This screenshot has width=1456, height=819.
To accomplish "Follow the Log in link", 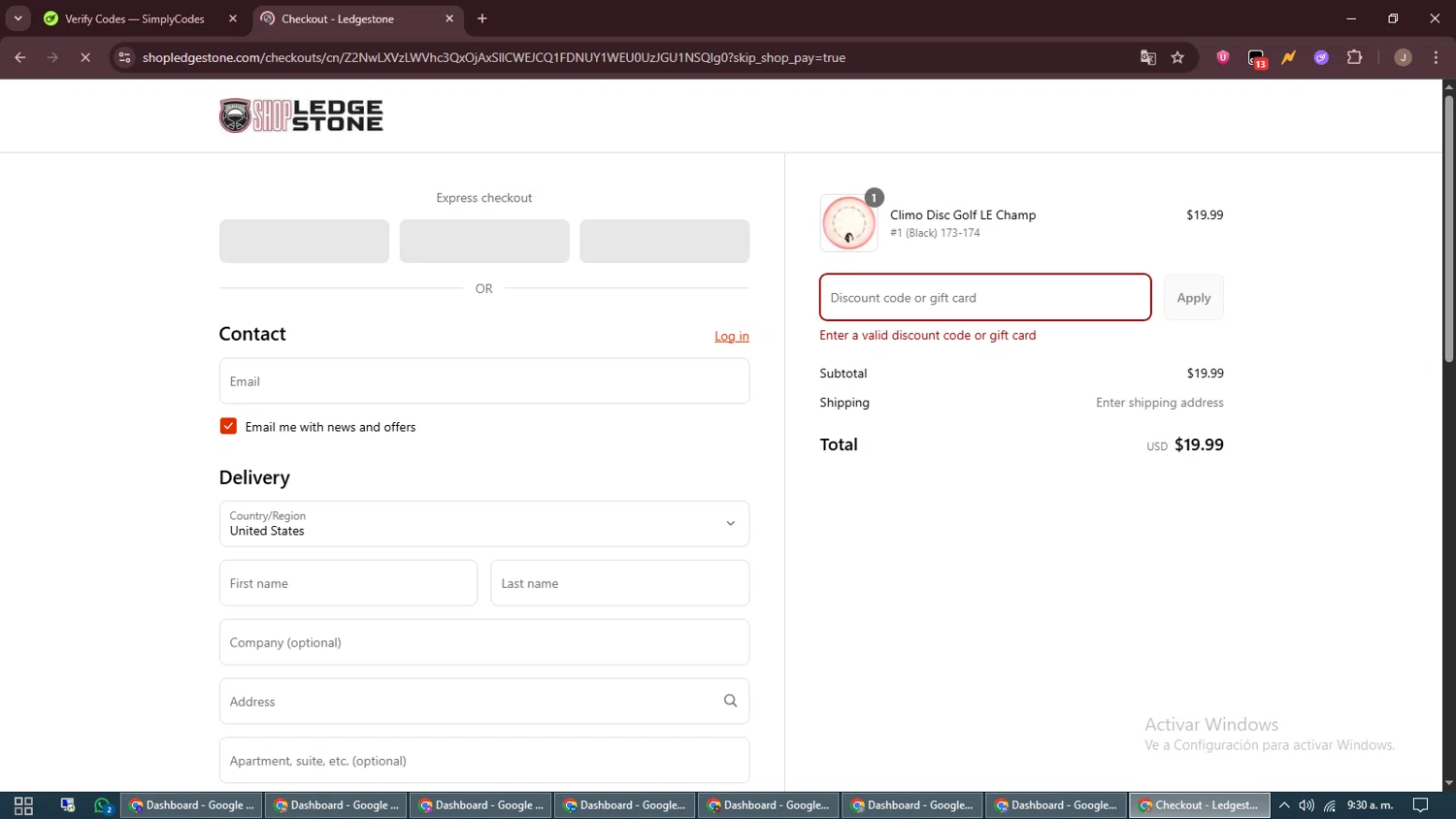I will (x=732, y=336).
